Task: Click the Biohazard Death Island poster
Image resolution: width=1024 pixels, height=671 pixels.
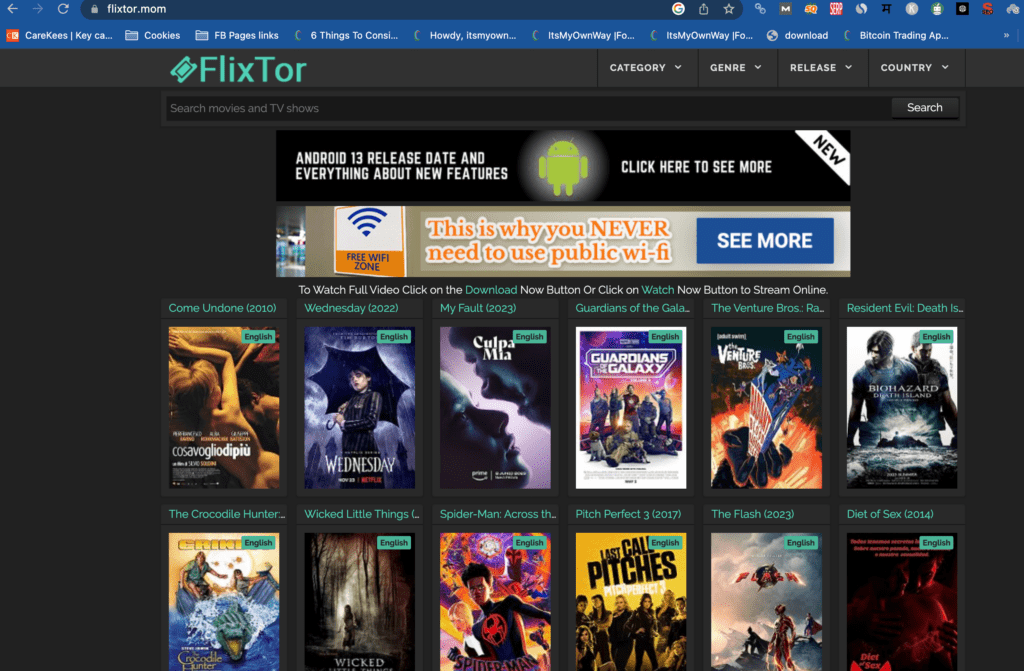Action: point(902,408)
